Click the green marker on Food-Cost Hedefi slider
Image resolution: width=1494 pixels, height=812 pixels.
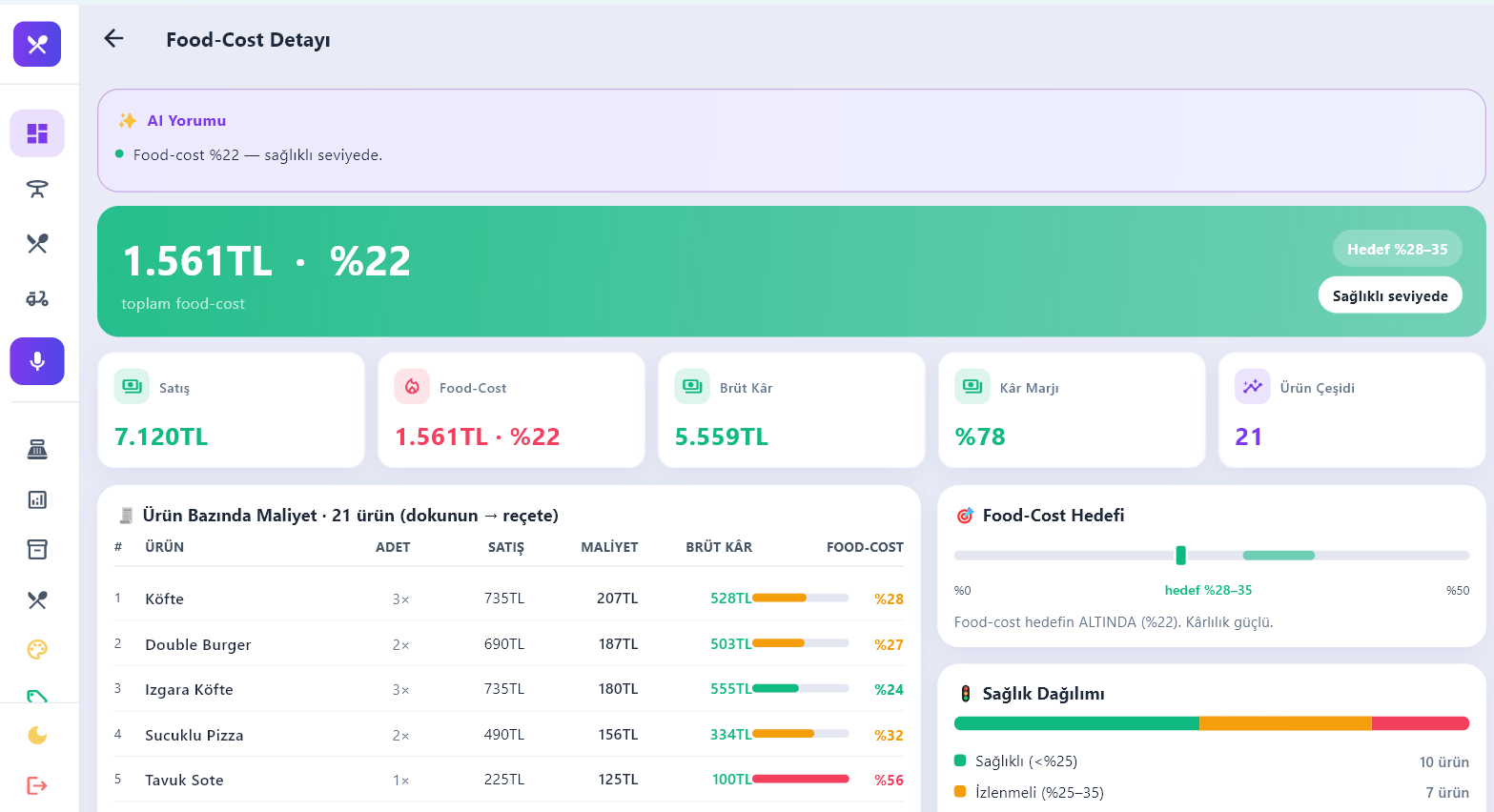coord(1180,556)
